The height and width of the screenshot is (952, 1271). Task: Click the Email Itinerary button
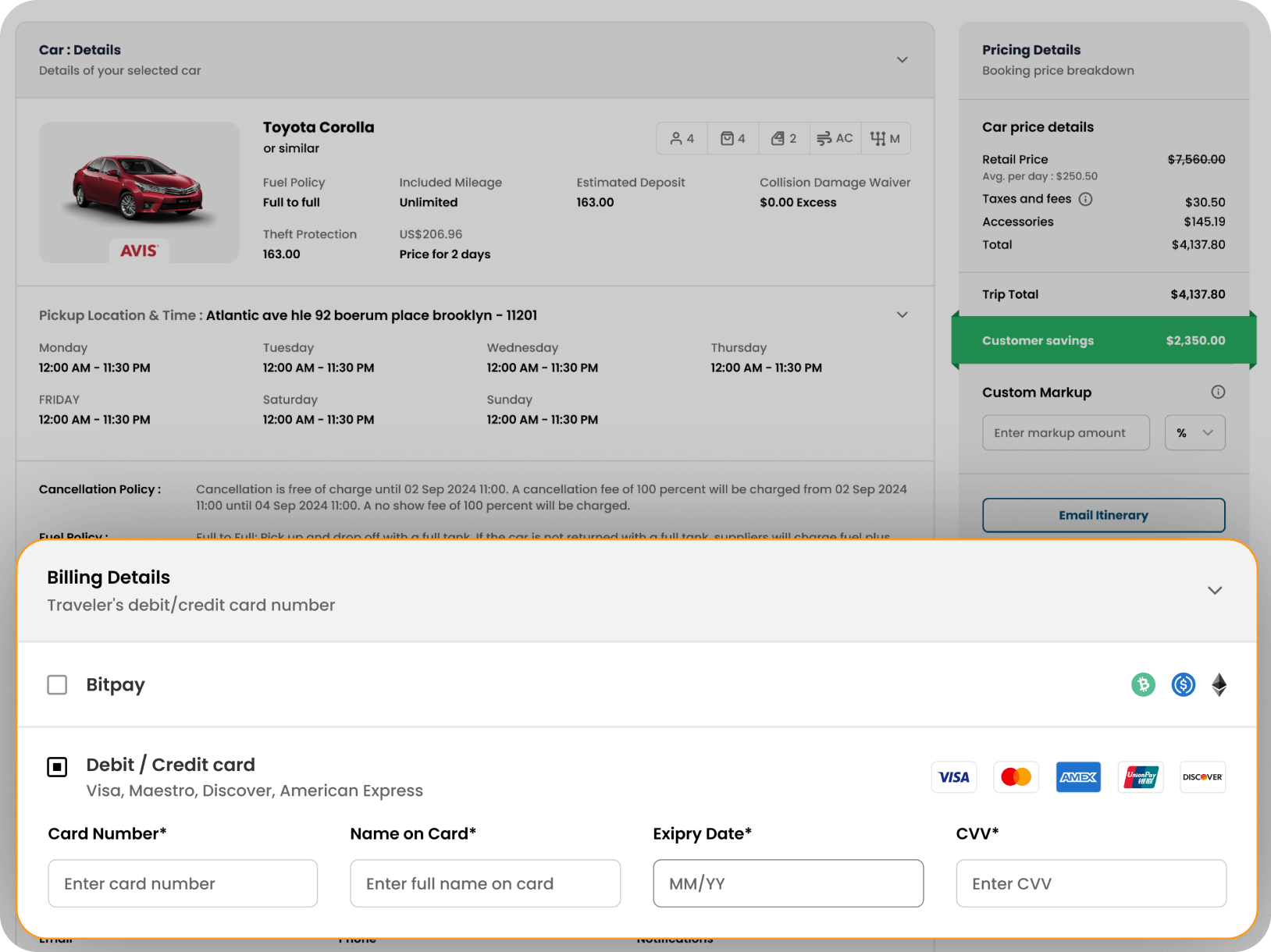(x=1103, y=515)
